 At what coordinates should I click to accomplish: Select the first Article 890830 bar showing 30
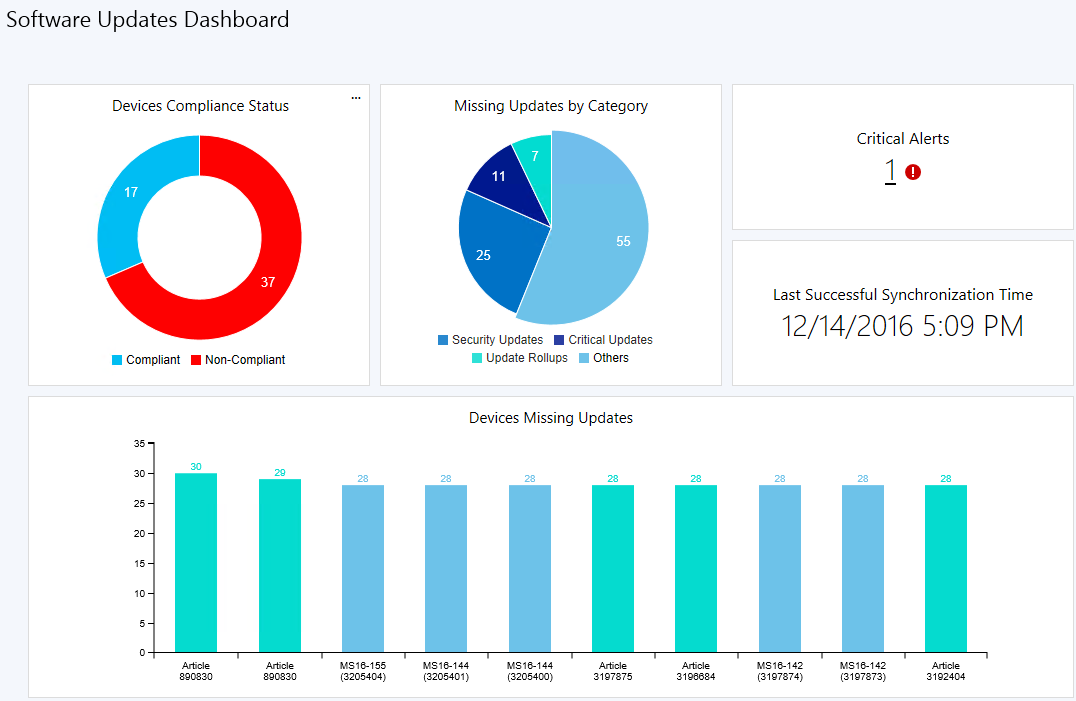pyautogui.click(x=196, y=562)
